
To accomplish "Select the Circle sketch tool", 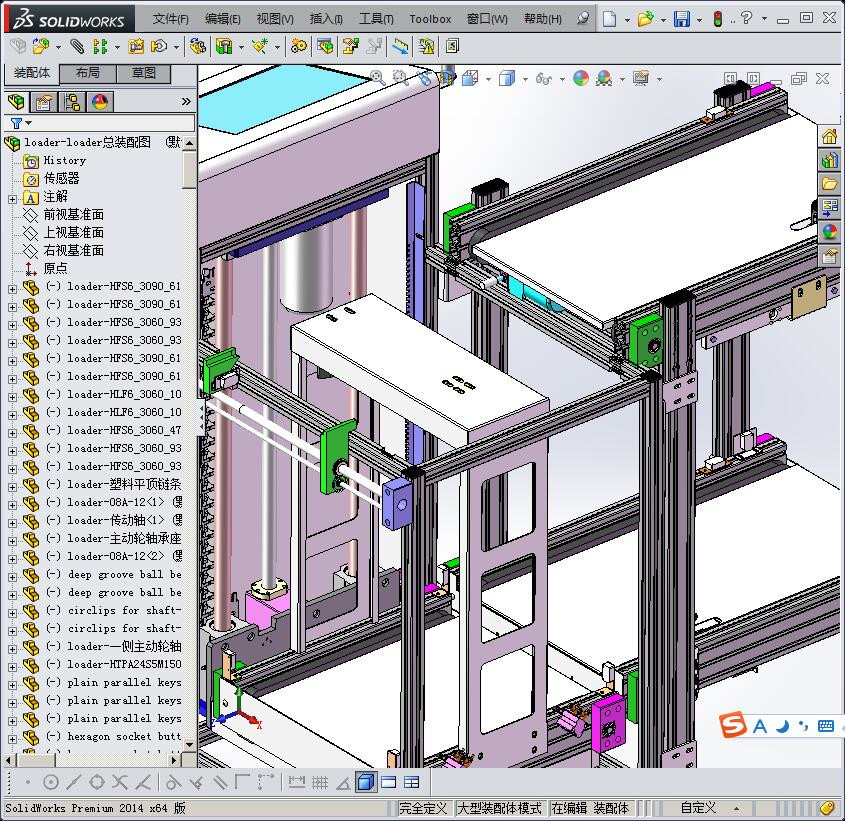I will [49, 784].
